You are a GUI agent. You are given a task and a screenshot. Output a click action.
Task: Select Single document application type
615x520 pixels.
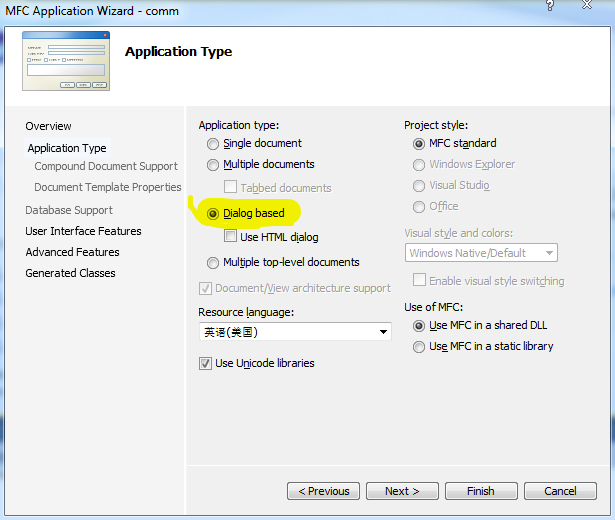213,144
